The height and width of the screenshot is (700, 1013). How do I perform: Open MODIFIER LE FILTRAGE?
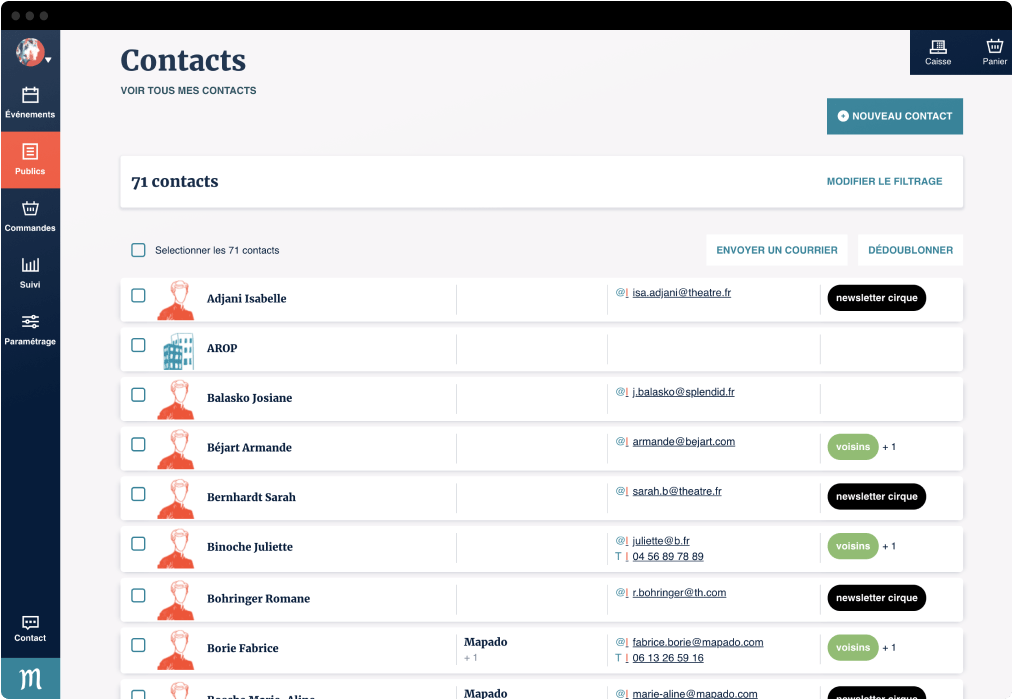883,181
